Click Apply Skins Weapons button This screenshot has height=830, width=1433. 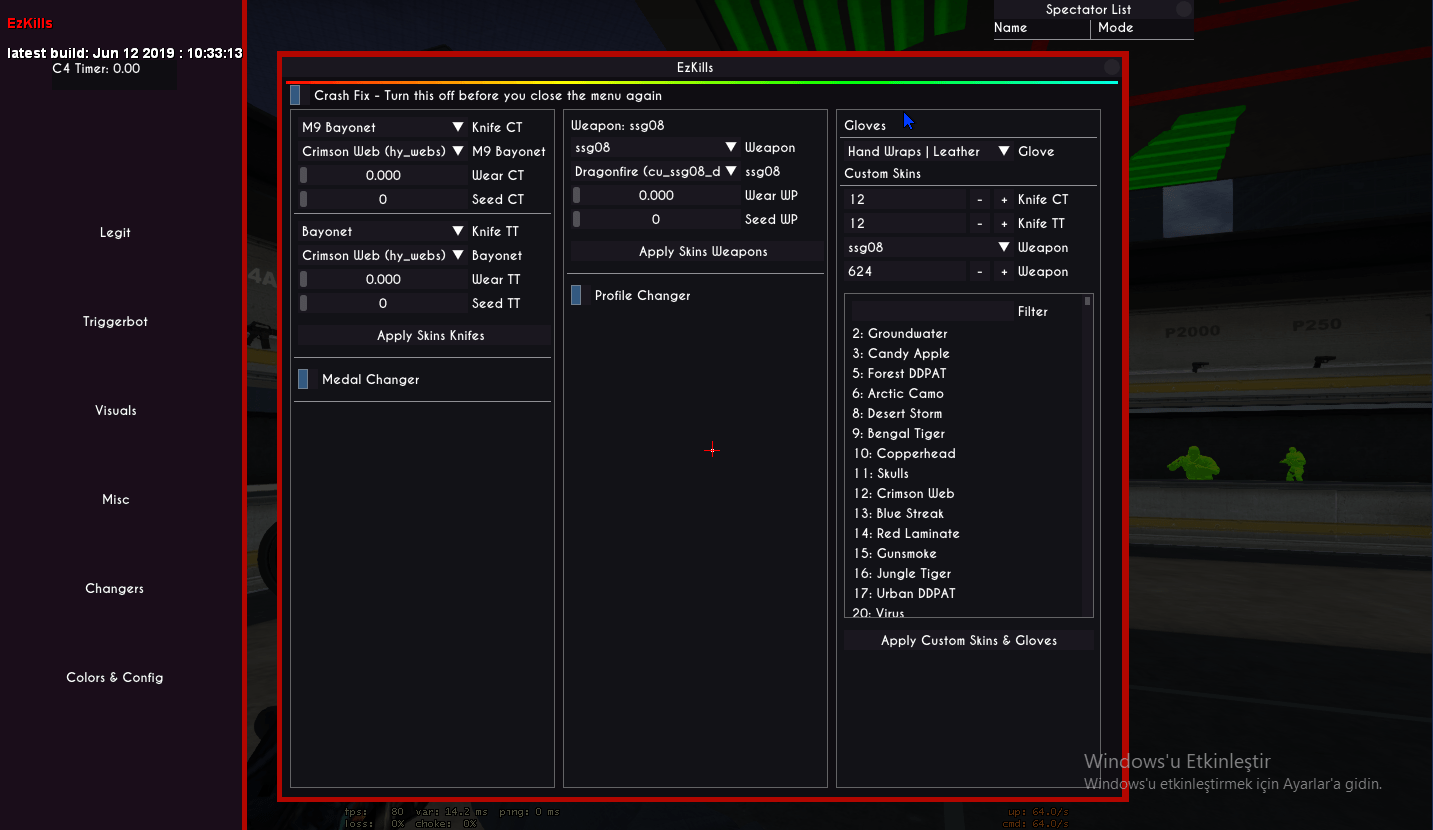(x=698, y=251)
